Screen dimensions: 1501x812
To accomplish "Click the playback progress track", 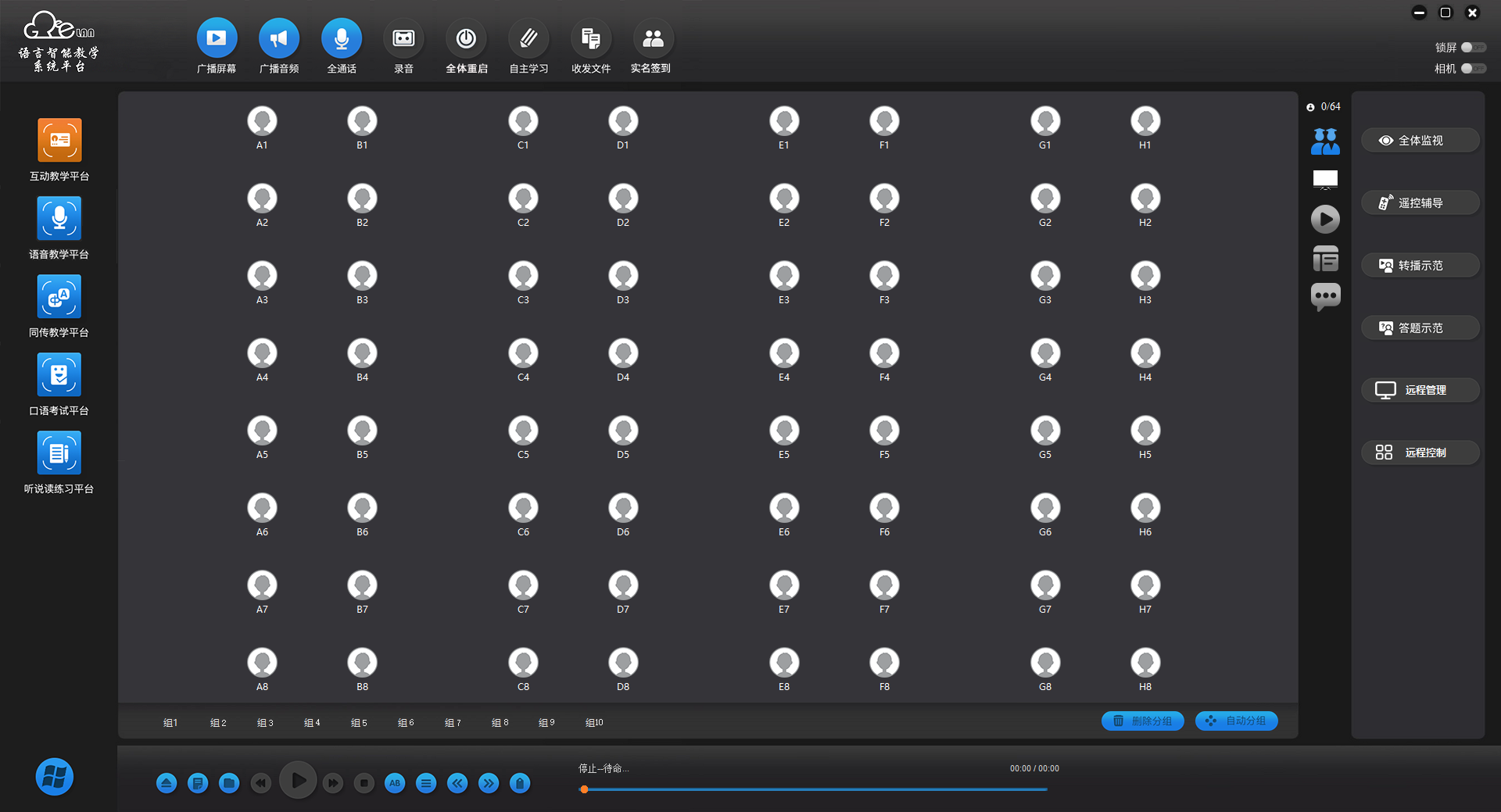I will pyautogui.click(x=814, y=789).
